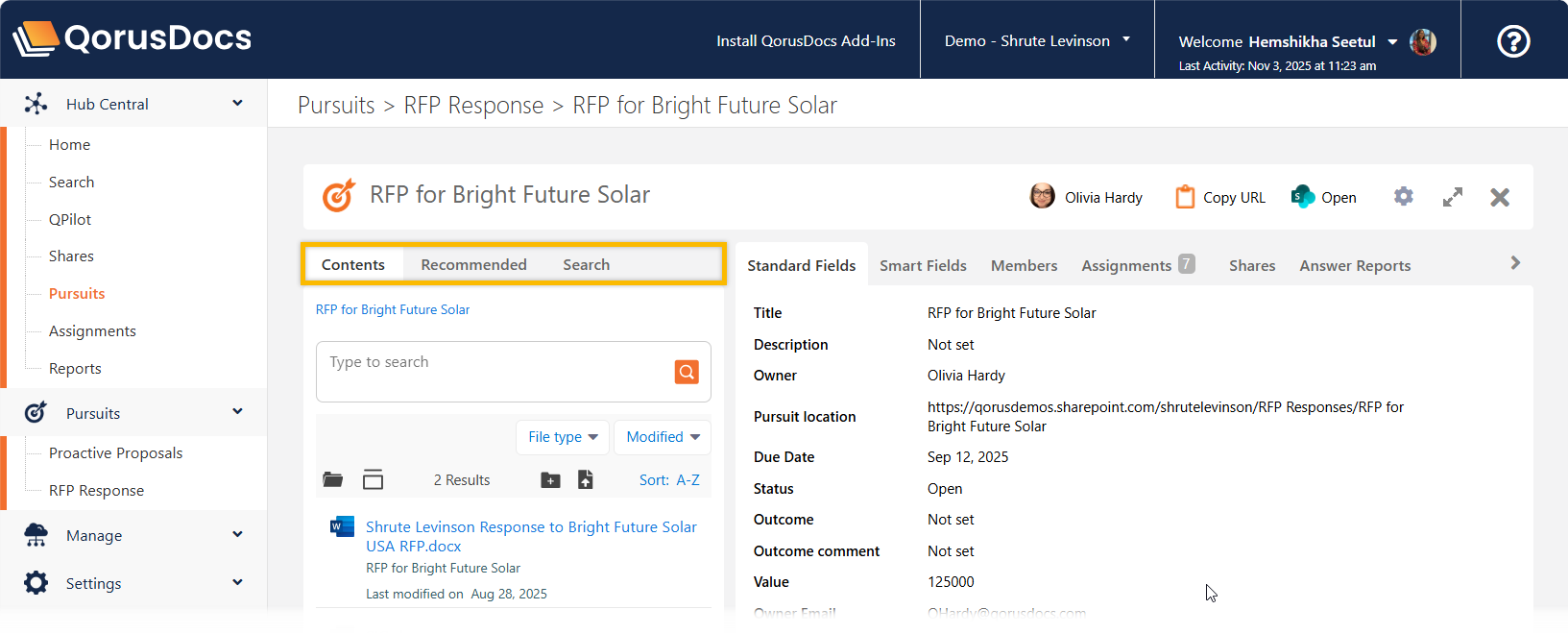
Task: Click the upload file icon
Action: [x=585, y=479]
